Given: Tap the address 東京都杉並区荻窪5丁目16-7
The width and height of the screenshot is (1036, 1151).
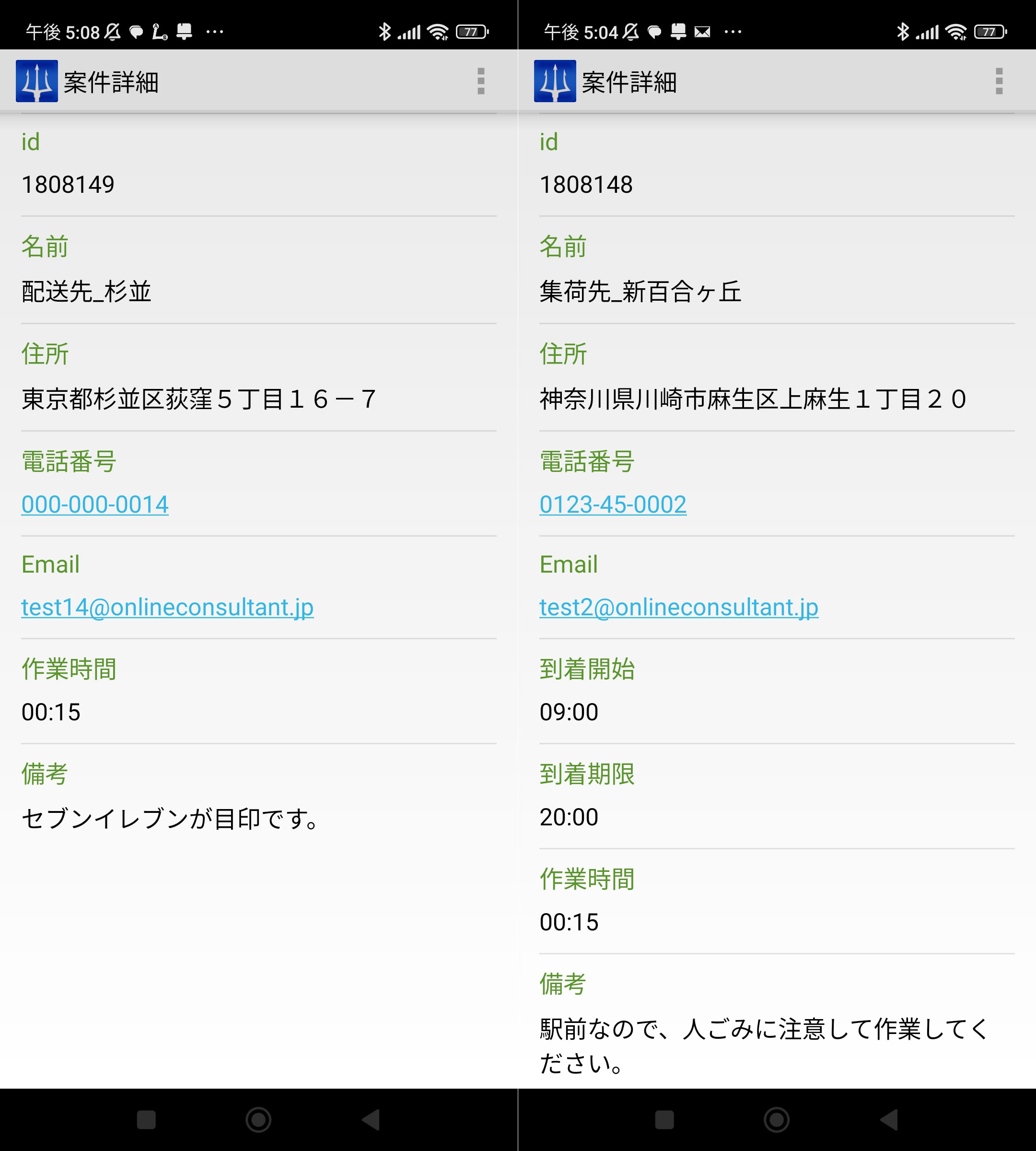Looking at the screenshot, I should point(198,399).
